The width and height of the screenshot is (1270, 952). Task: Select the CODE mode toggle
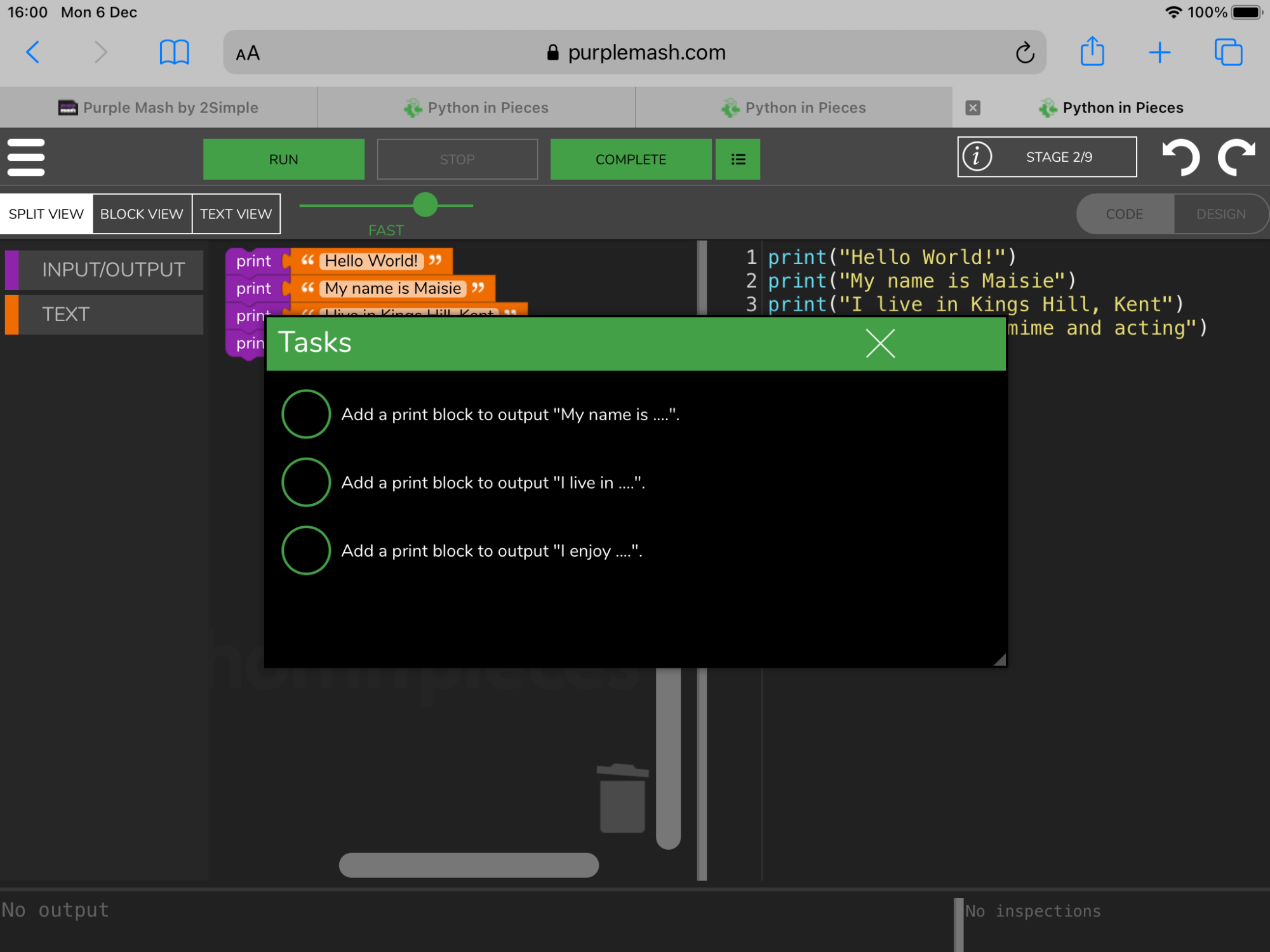[x=1125, y=214]
